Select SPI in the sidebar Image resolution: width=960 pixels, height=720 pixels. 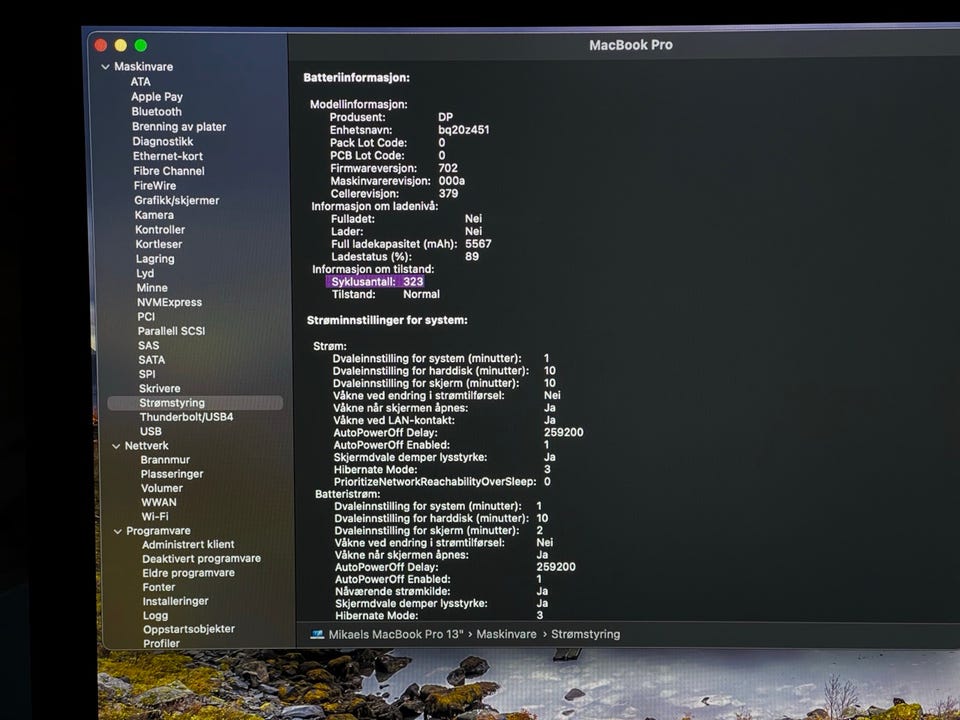147,374
